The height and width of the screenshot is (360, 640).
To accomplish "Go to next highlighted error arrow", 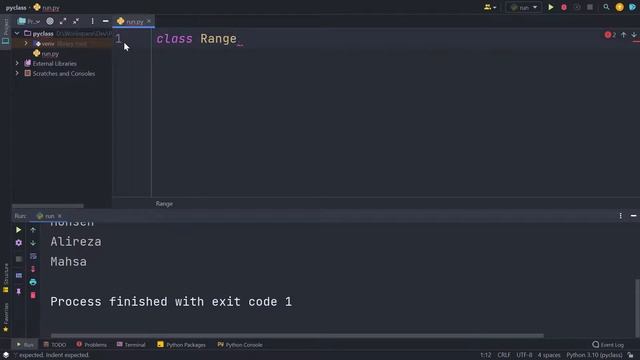I will point(634,35).
